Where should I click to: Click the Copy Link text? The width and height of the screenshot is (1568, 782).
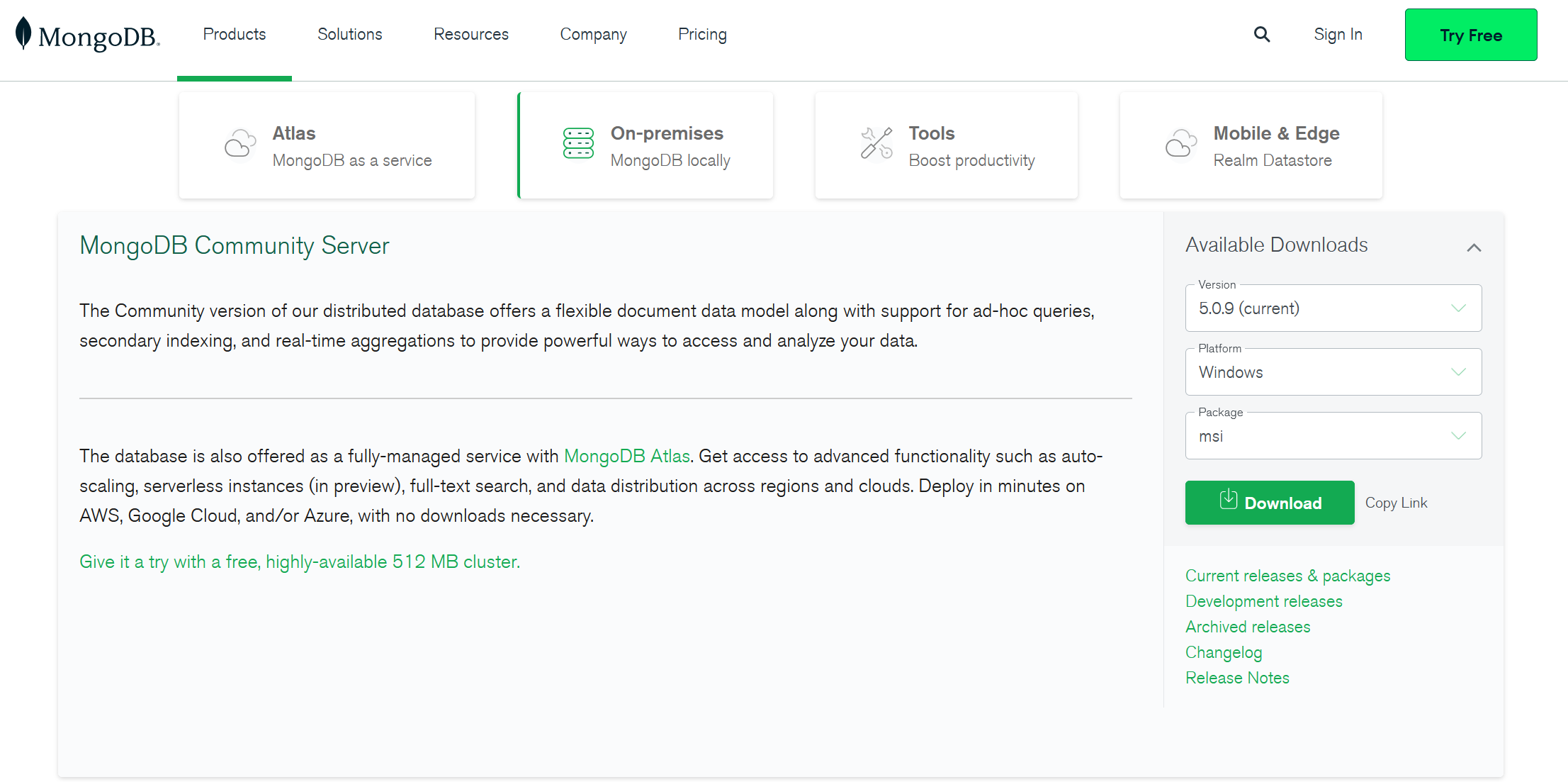pyautogui.click(x=1396, y=502)
